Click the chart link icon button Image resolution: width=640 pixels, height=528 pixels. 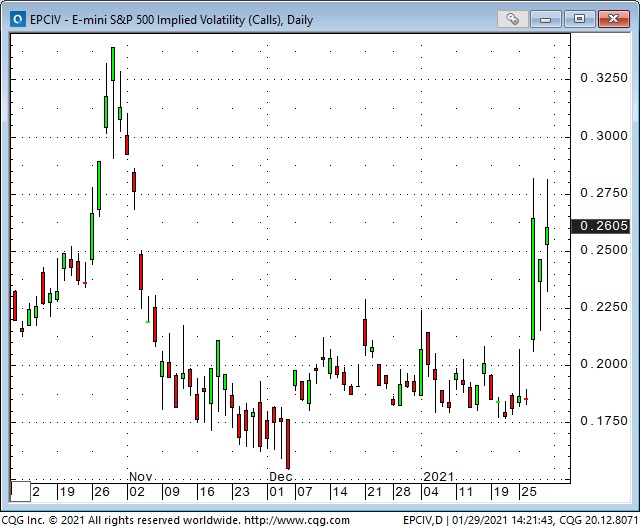(512, 19)
